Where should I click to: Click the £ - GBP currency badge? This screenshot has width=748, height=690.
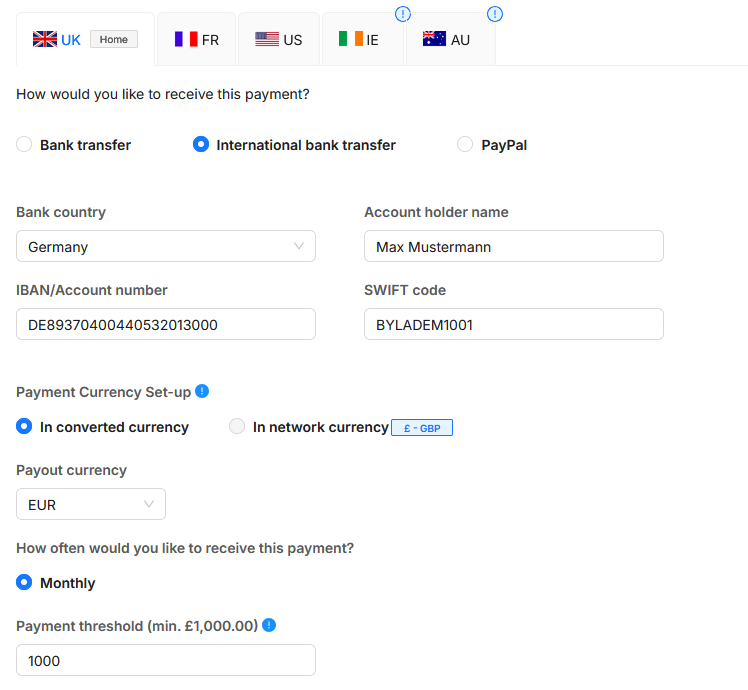pyautogui.click(x=422, y=428)
